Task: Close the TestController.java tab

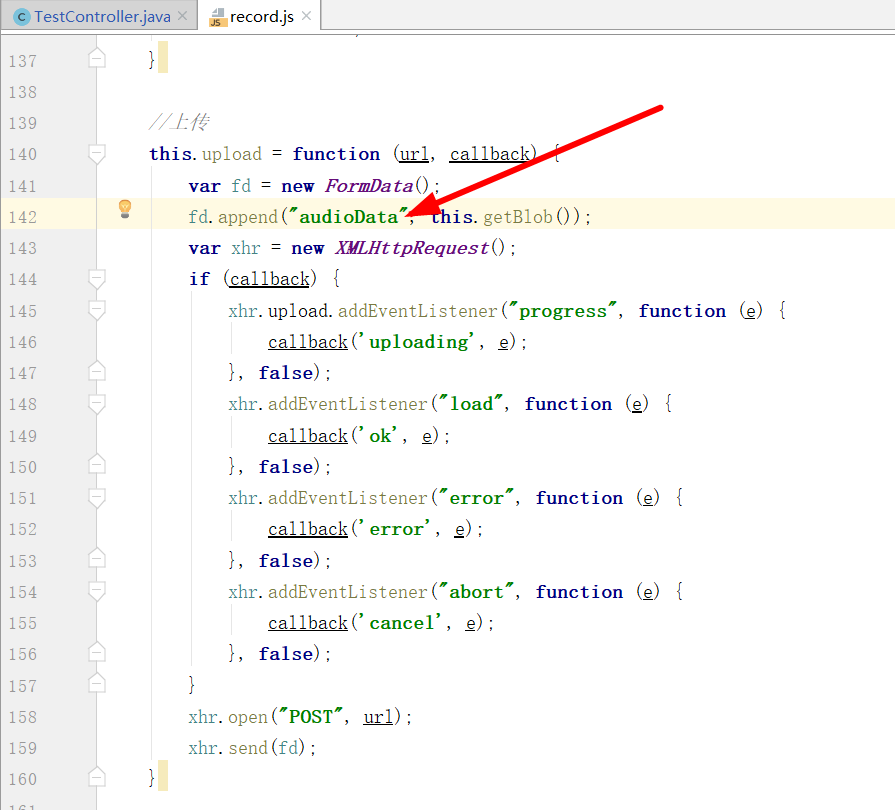Action: click(x=184, y=16)
